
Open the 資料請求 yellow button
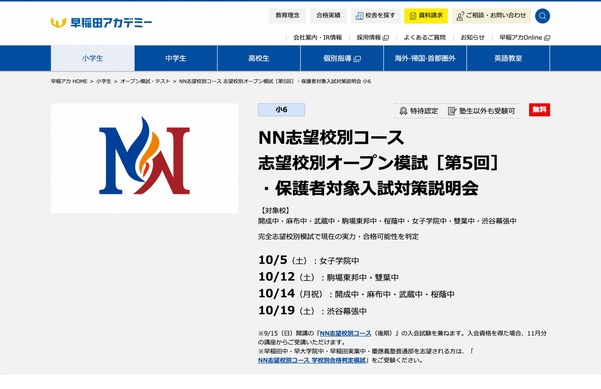pos(426,16)
